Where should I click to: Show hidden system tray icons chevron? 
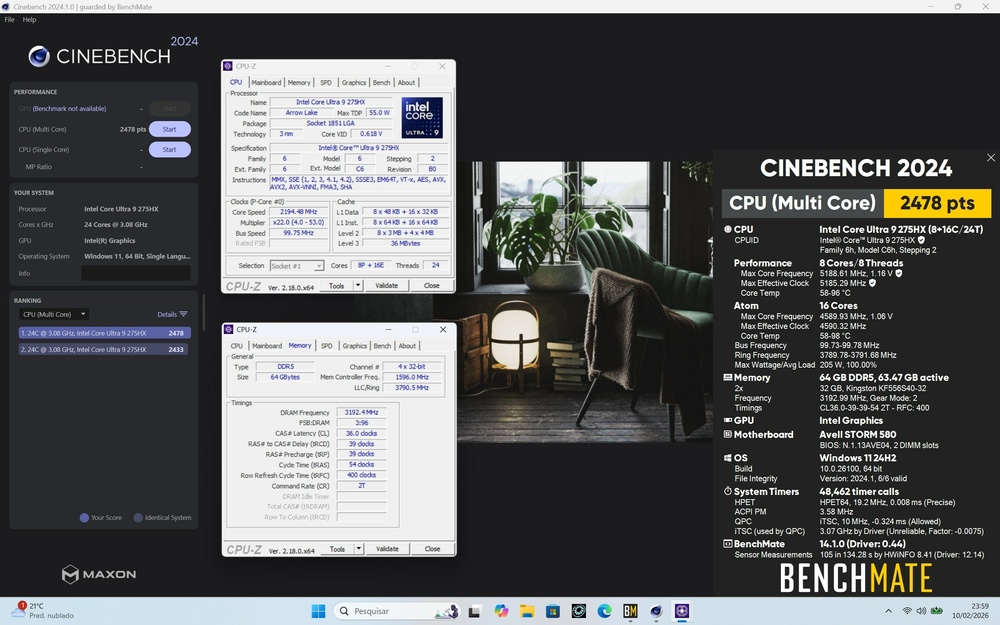click(890, 611)
